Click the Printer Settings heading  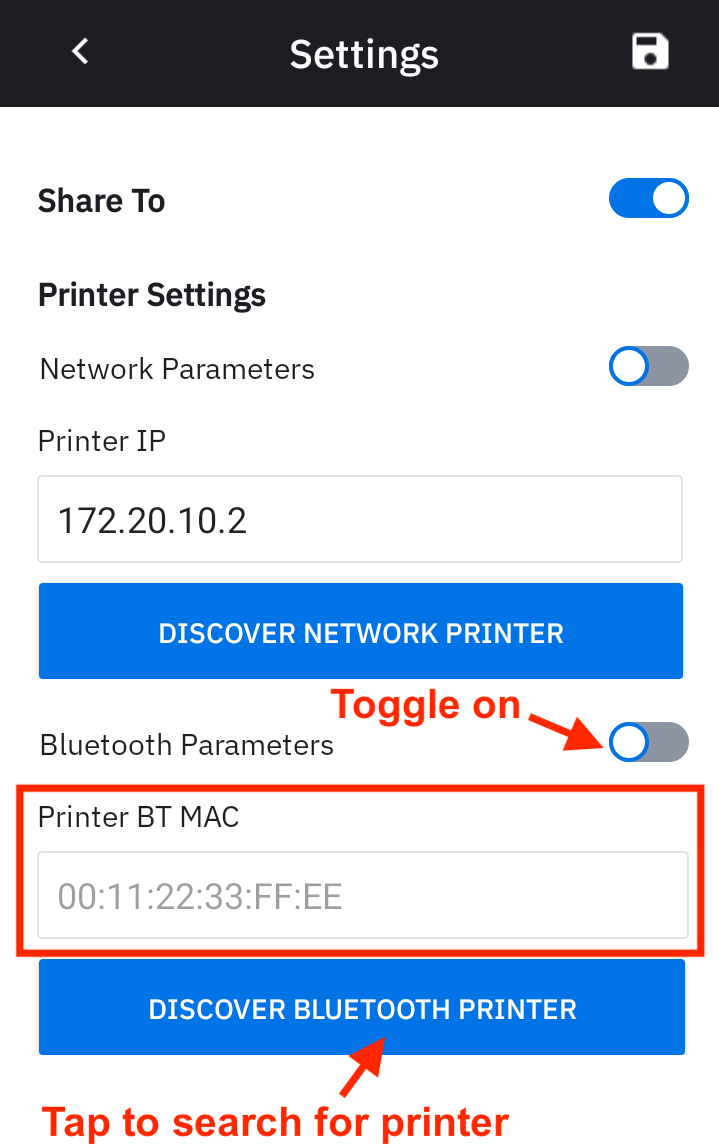(152, 295)
